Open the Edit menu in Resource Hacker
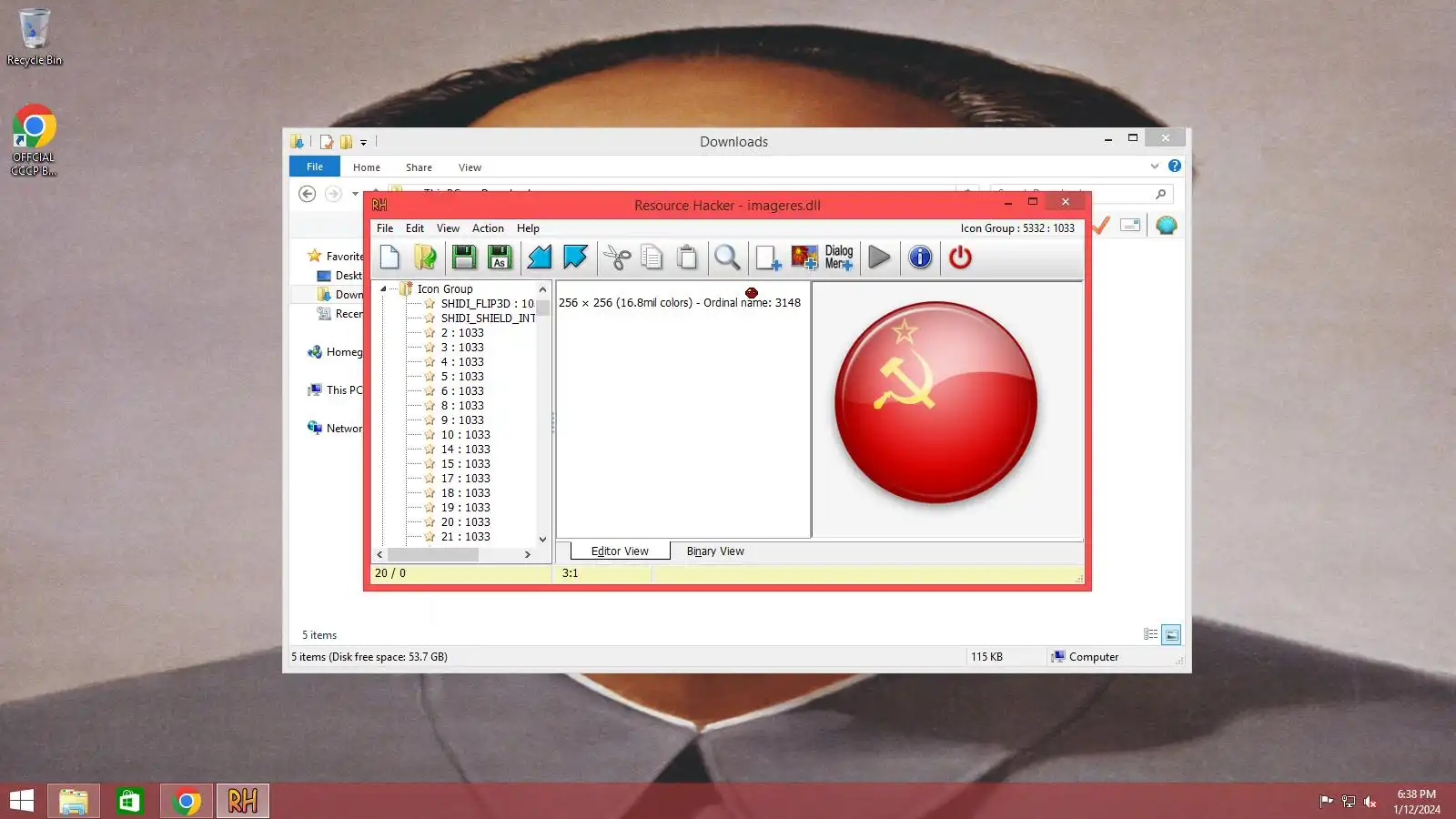 click(x=415, y=228)
